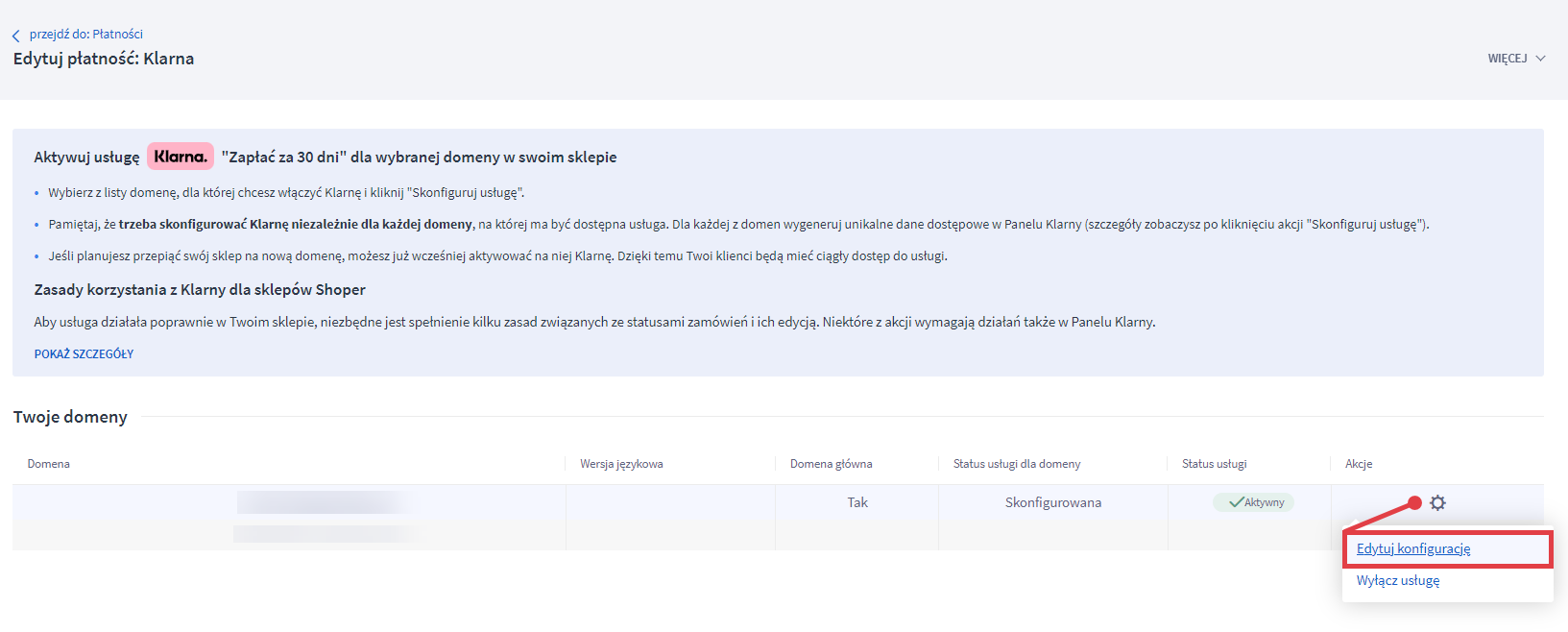Click the Domena column header
The width and height of the screenshot is (1568, 632).
click(49, 464)
